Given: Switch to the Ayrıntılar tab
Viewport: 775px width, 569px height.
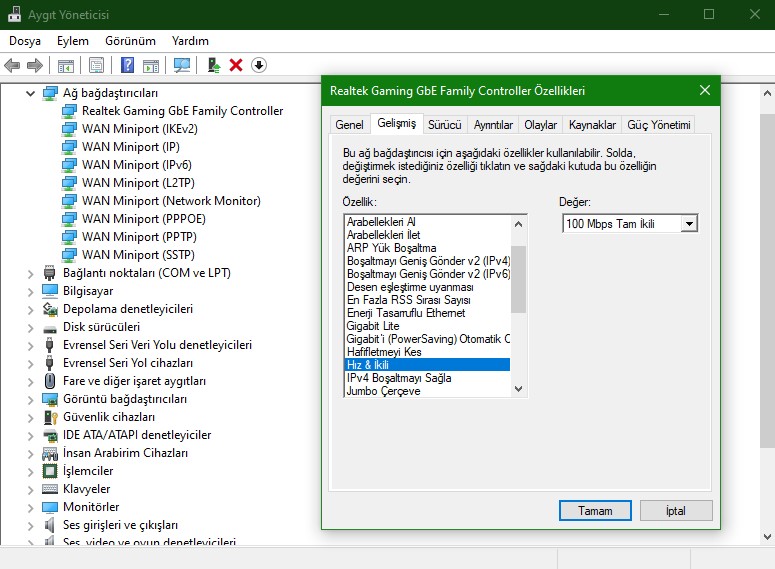Looking at the screenshot, I should 493,125.
